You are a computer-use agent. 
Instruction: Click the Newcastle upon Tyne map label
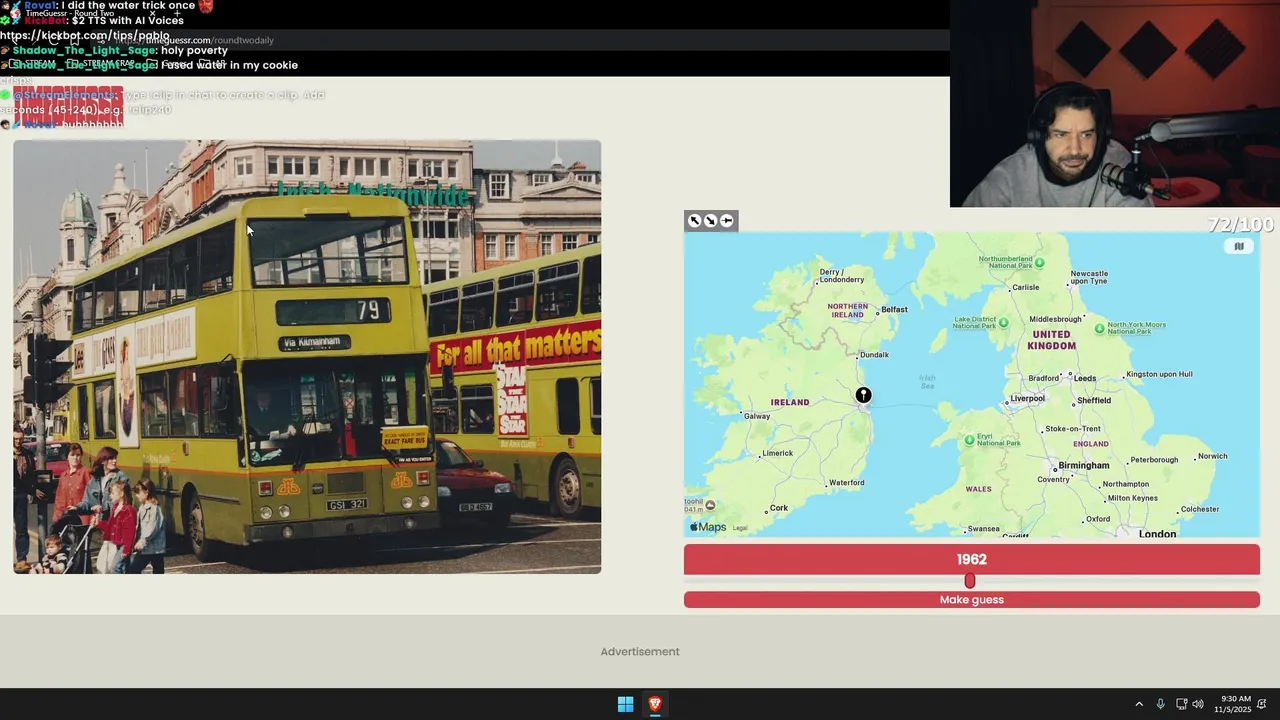click(1089, 277)
